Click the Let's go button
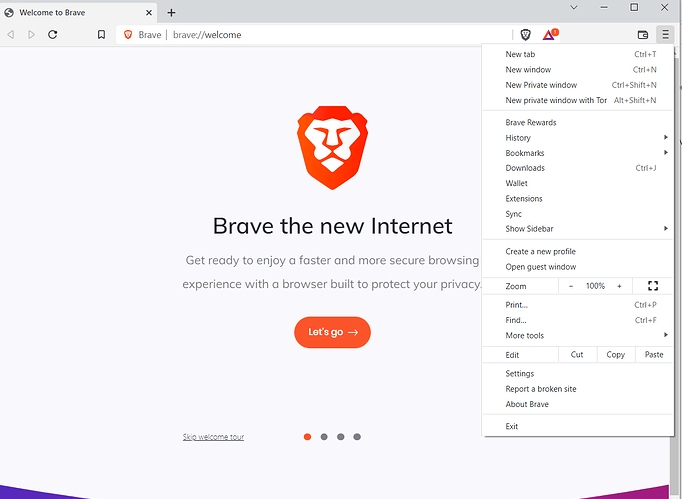Image resolution: width=682 pixels, height=499 pixels. click(x=332, y=332)
